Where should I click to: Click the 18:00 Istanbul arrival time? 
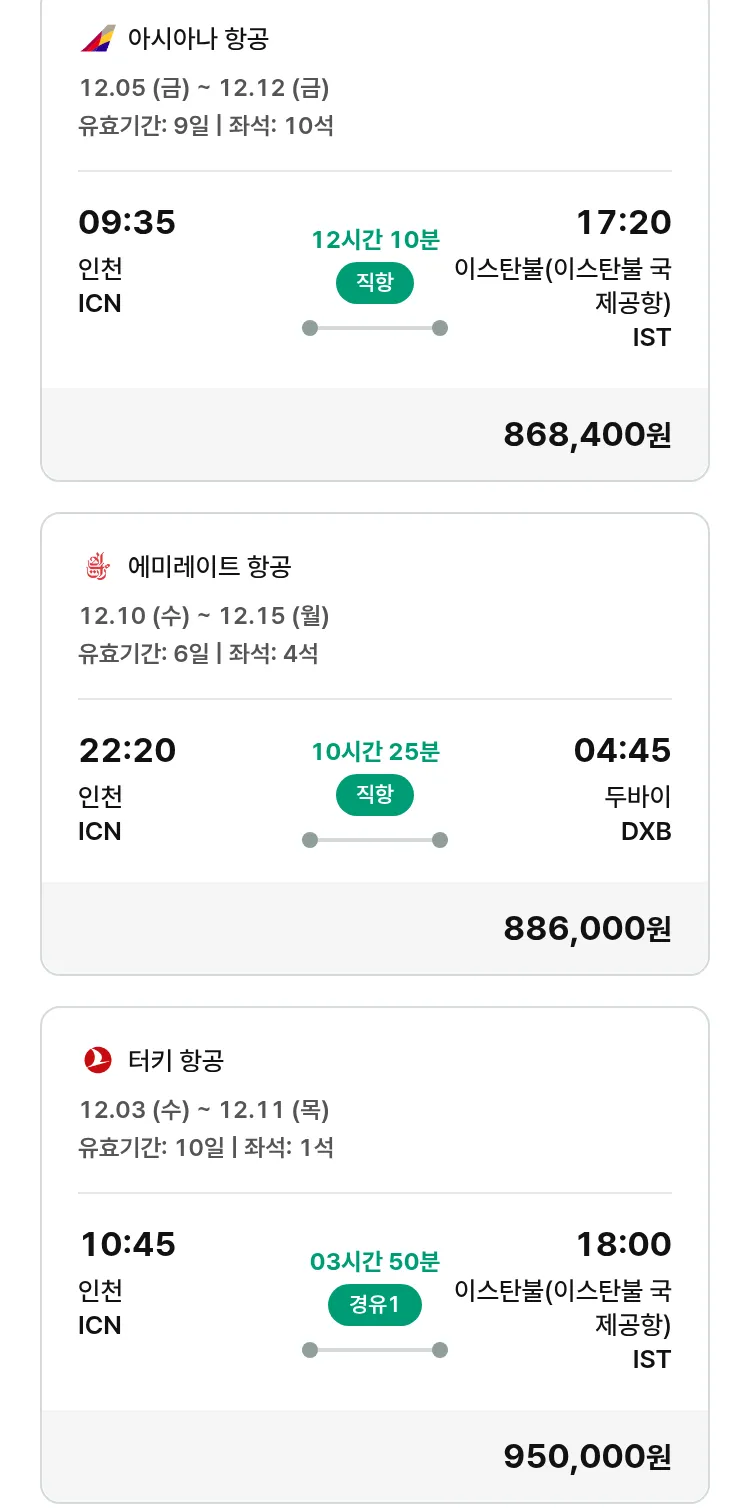click(623, 1244)
